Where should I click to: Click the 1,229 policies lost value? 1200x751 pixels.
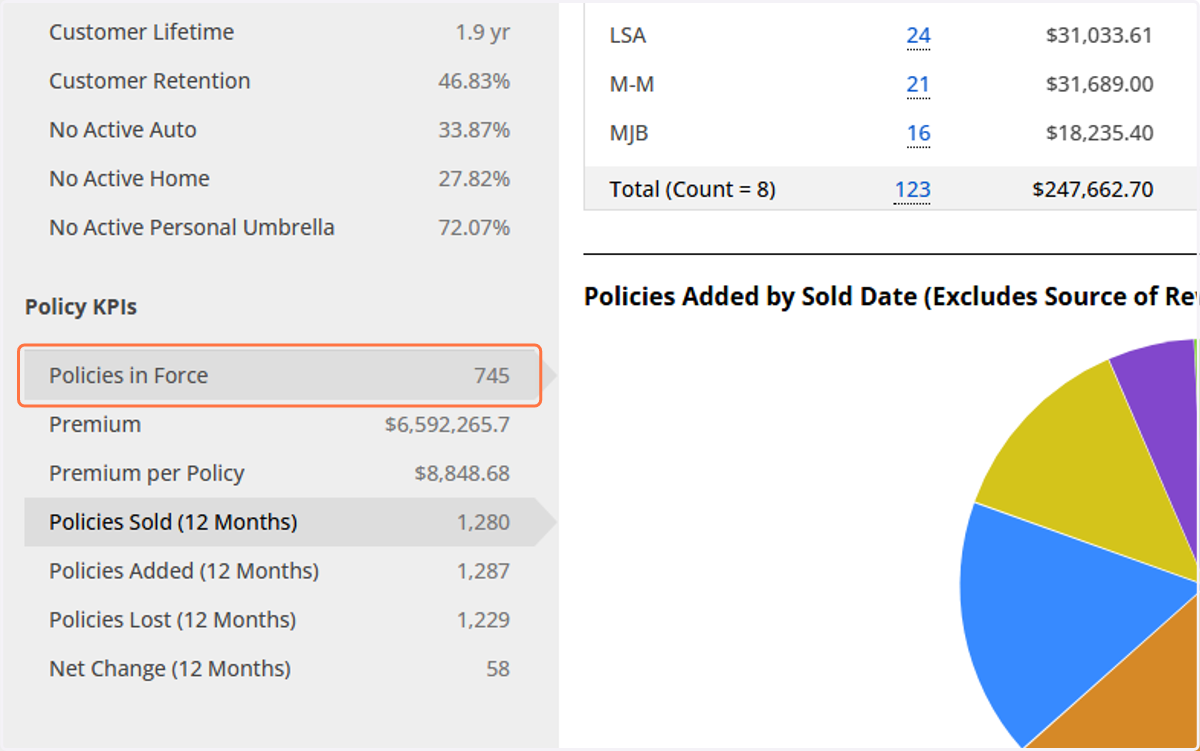point(484,620)
